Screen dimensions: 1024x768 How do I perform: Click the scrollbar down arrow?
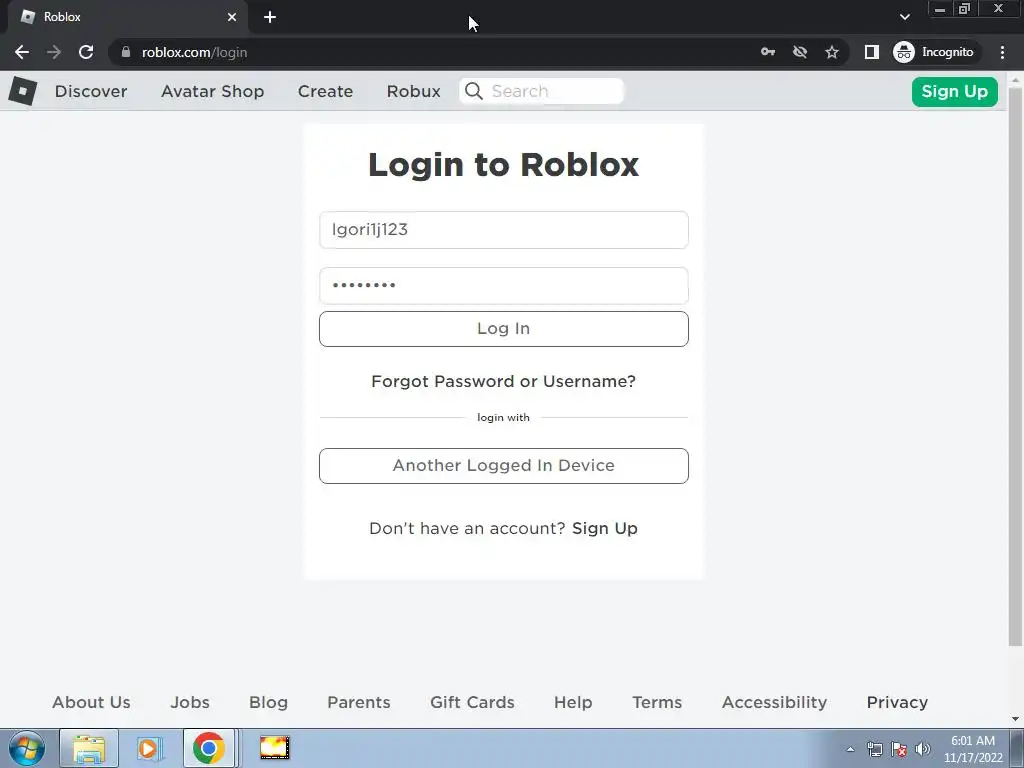point(1016,719)
